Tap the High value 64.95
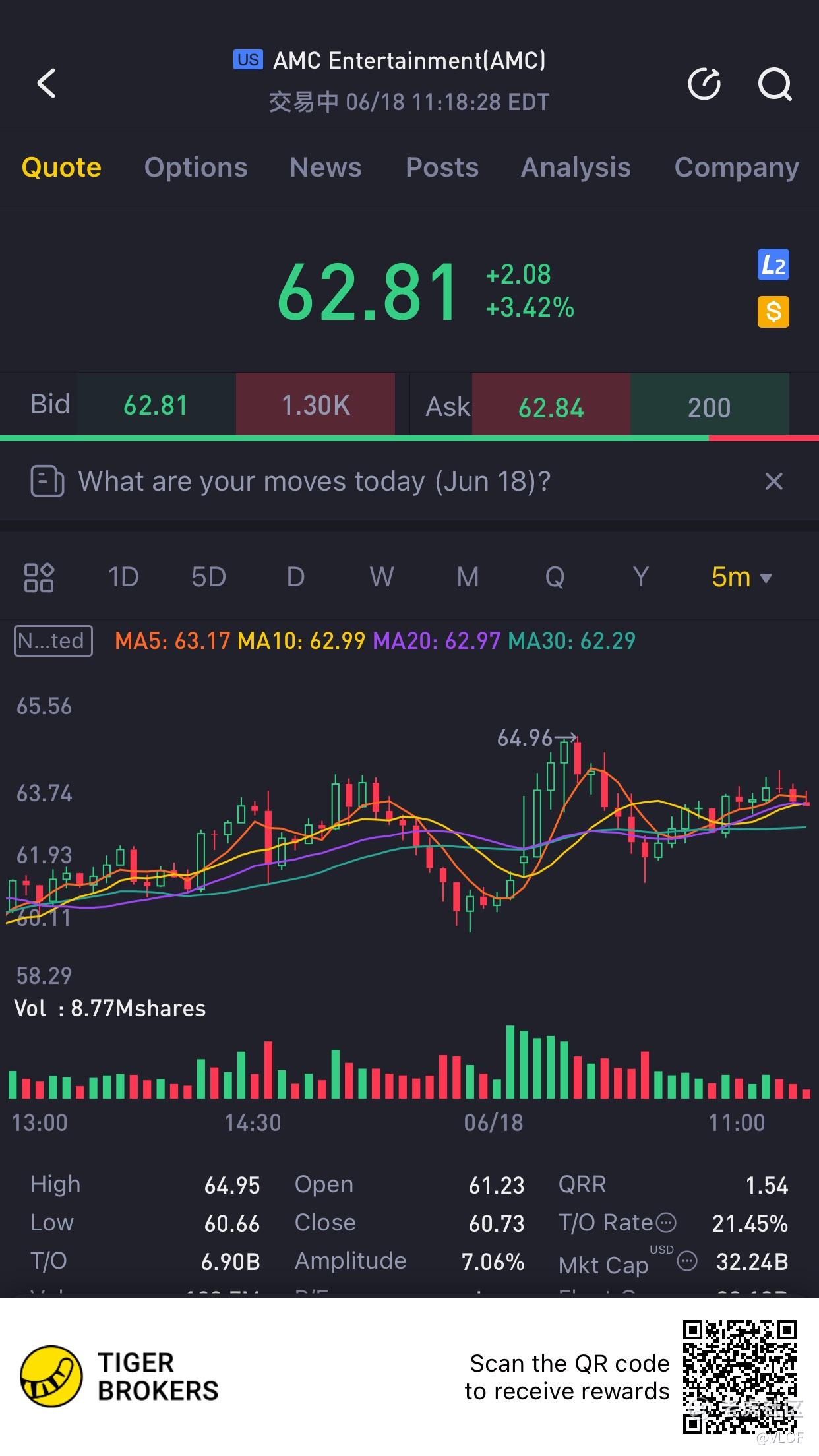 [x=232, y=1185]
